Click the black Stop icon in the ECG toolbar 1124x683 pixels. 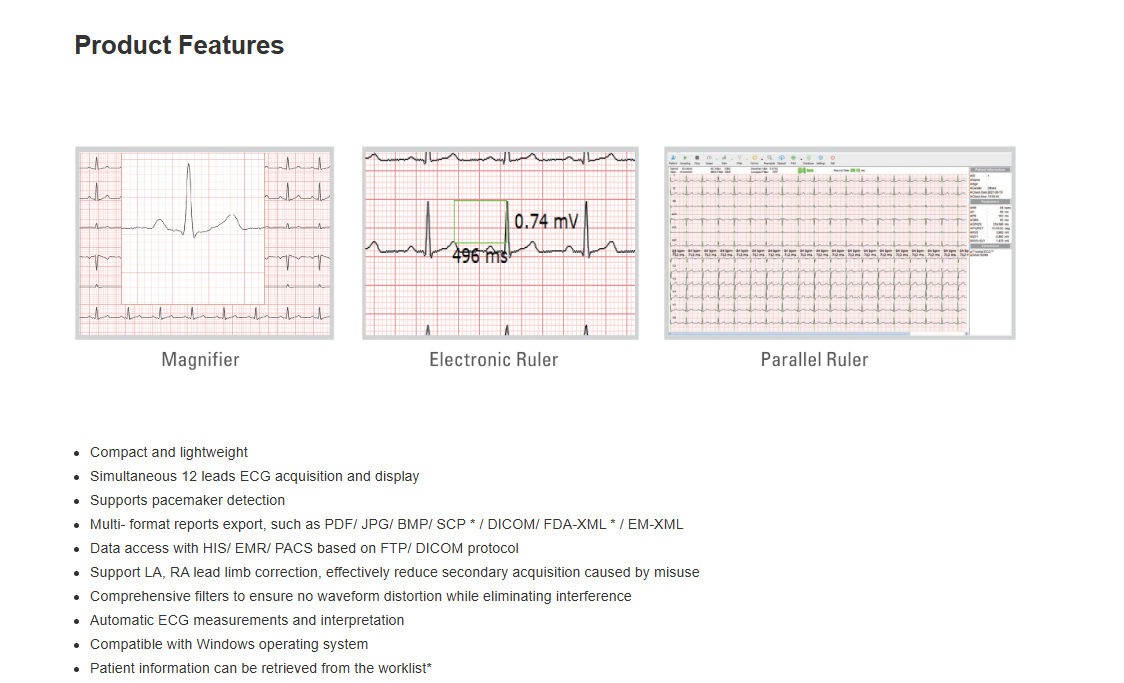coord(697,158)
